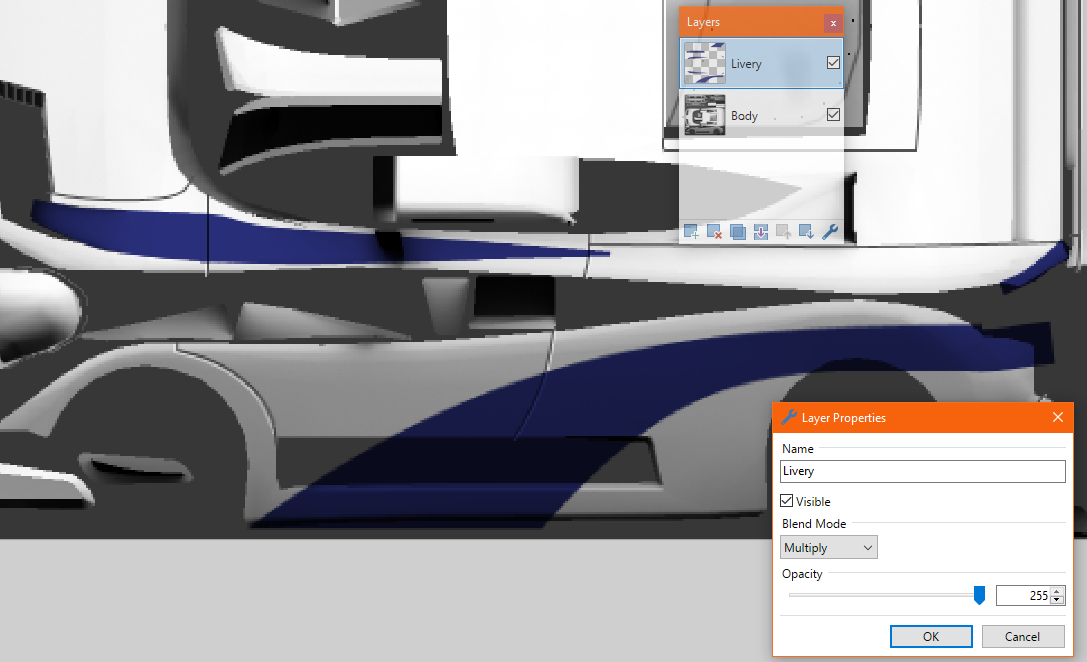Click the Merge Layer Down icon

click(x=760, y=232)
